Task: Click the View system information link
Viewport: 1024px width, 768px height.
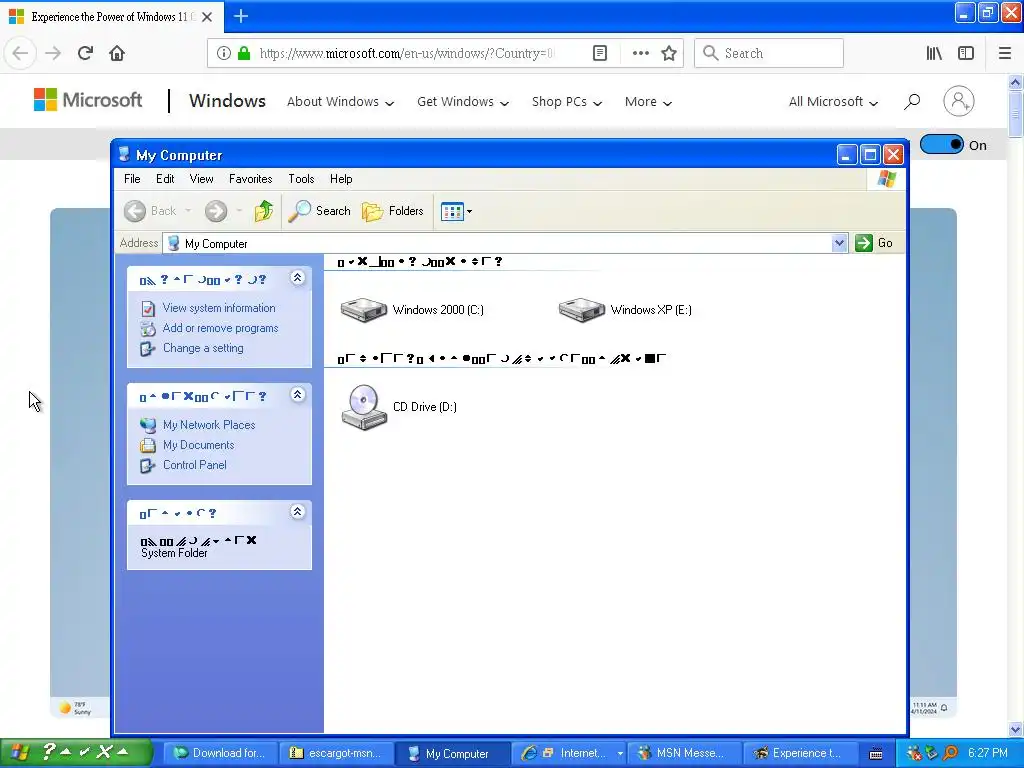Action: point(219,308)
